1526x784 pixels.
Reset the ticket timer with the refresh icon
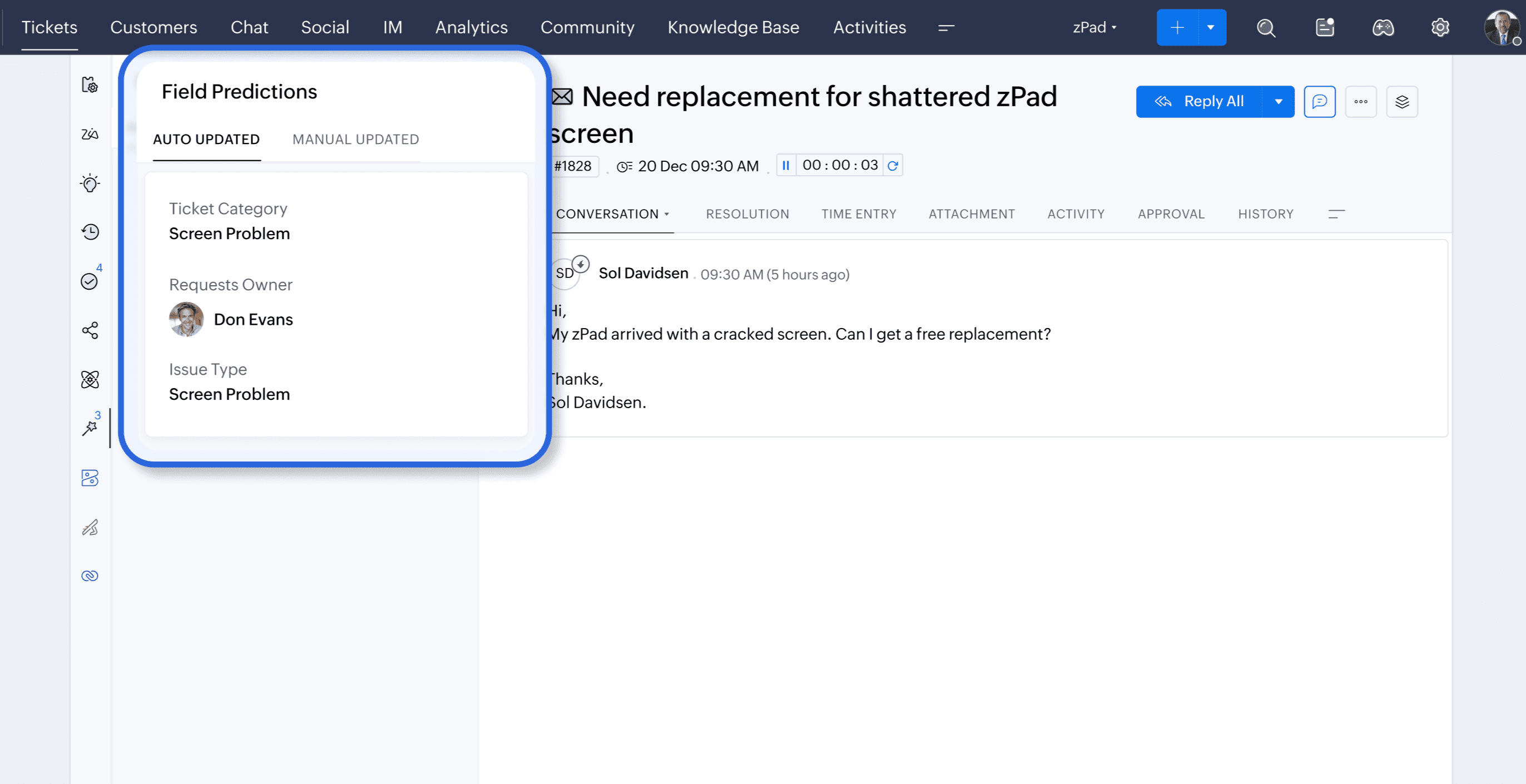coord(893,165)
